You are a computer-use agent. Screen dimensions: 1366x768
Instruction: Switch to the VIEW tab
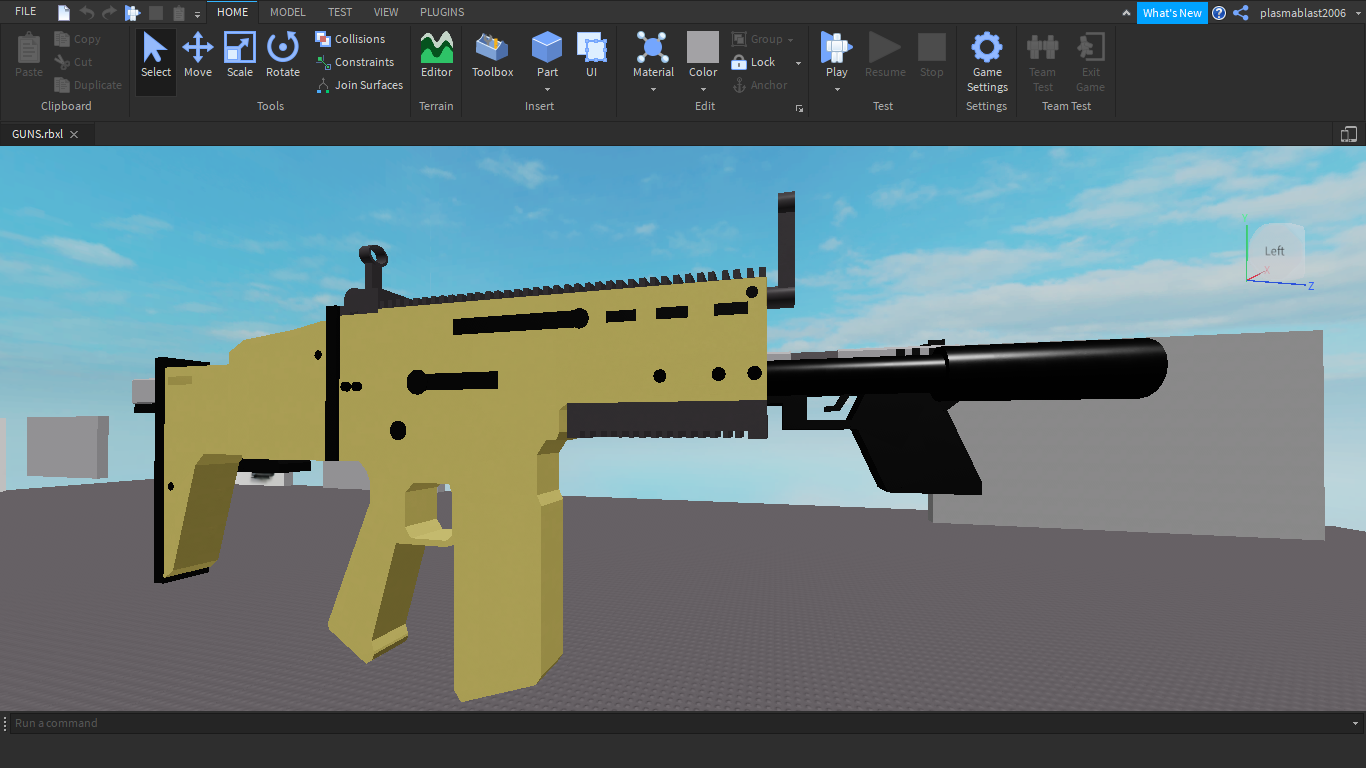(386, 12)
